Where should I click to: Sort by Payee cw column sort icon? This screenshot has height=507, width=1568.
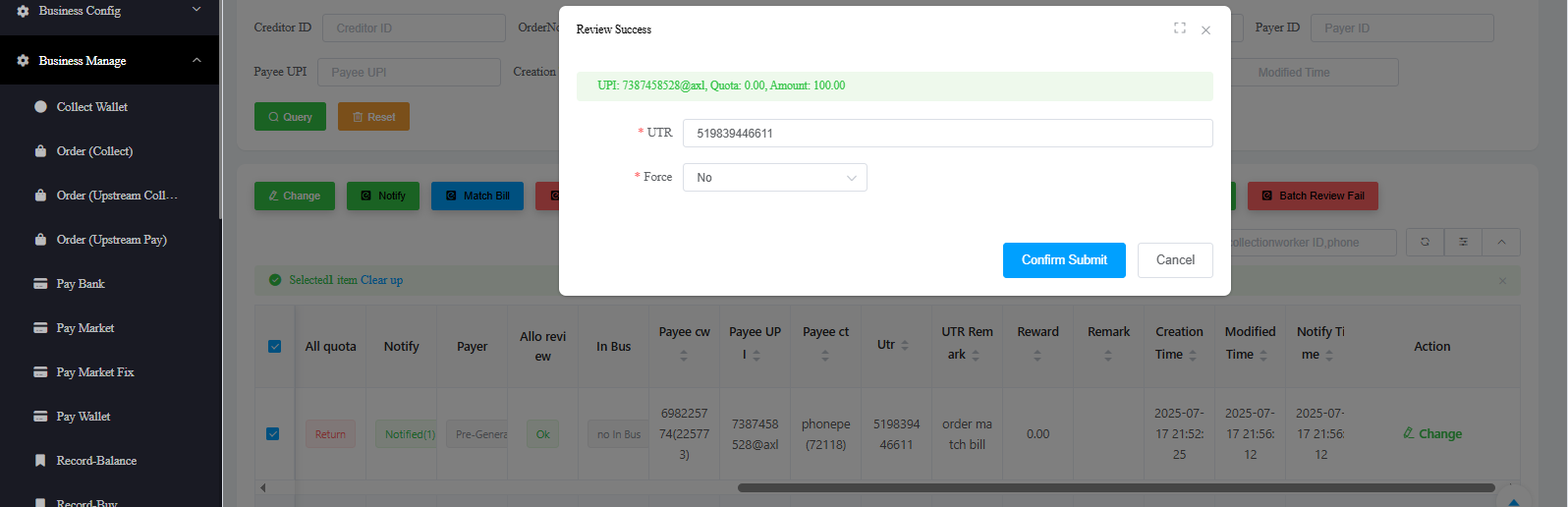click(x=684, y=356)
